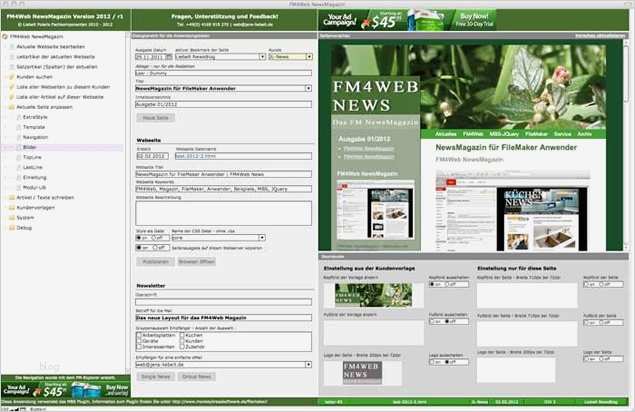Click the Publizieren button
The width and height of the screenshot is (635, 412).
[156, 262]
